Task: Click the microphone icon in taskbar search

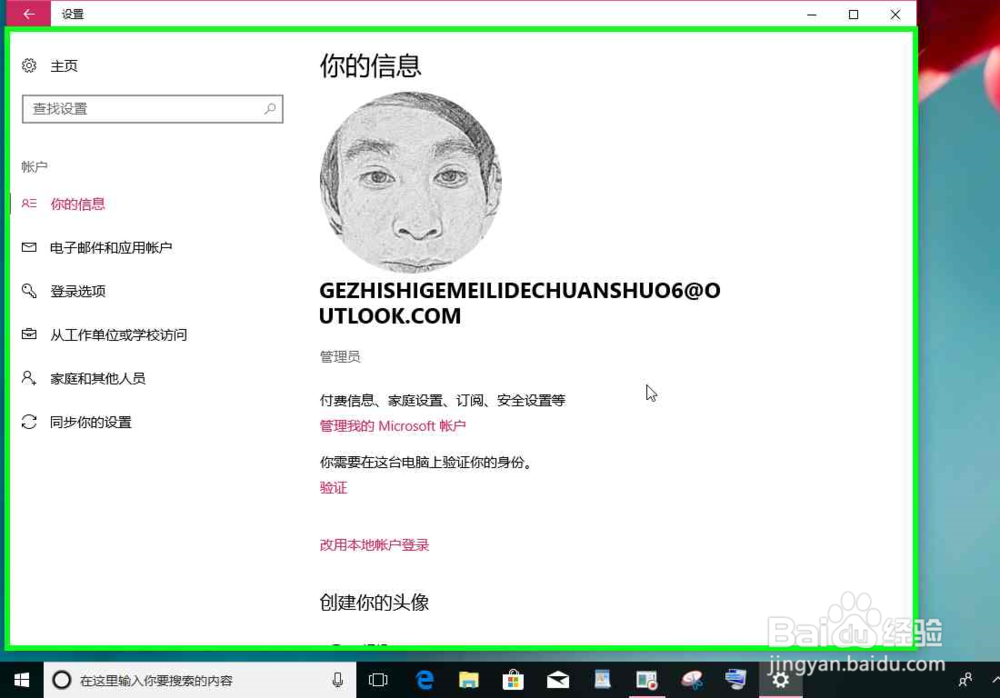Action: [x=337, y=680]
